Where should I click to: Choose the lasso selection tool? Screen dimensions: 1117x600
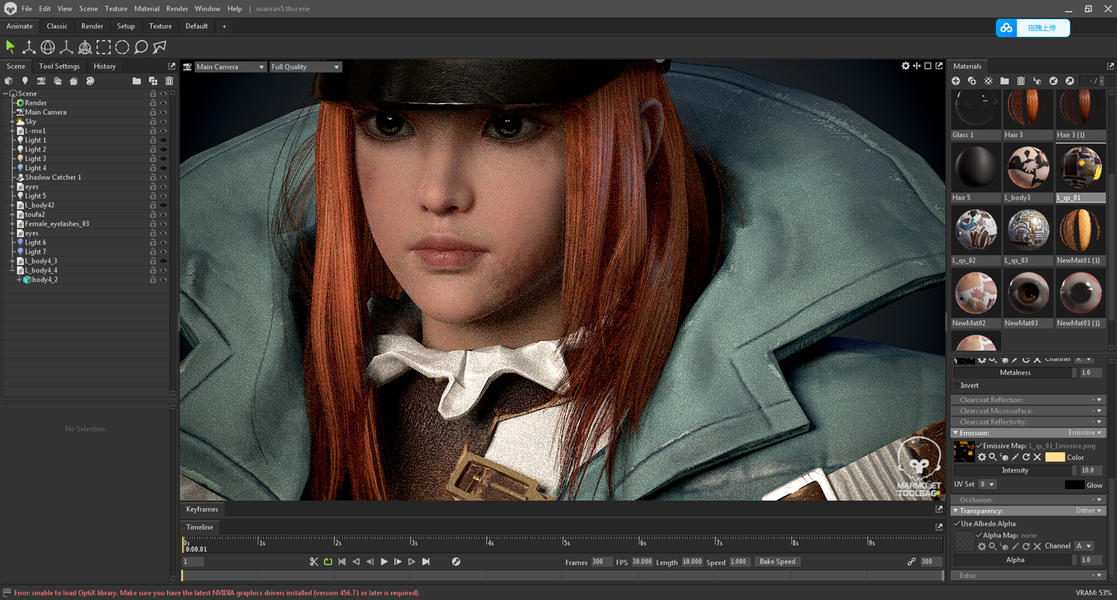[x=141, y=47]
